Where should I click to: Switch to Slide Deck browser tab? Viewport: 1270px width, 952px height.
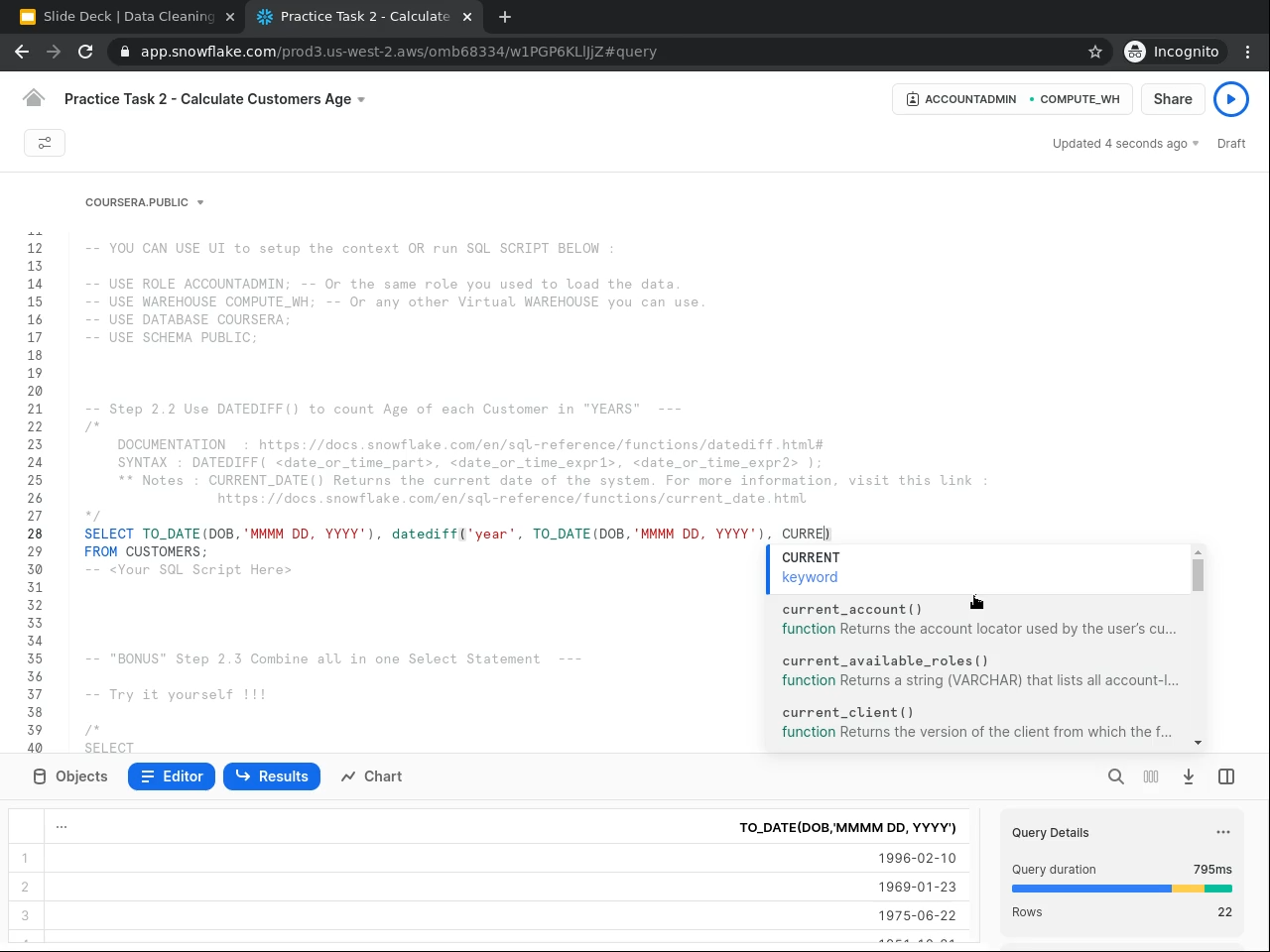point(128,17)
